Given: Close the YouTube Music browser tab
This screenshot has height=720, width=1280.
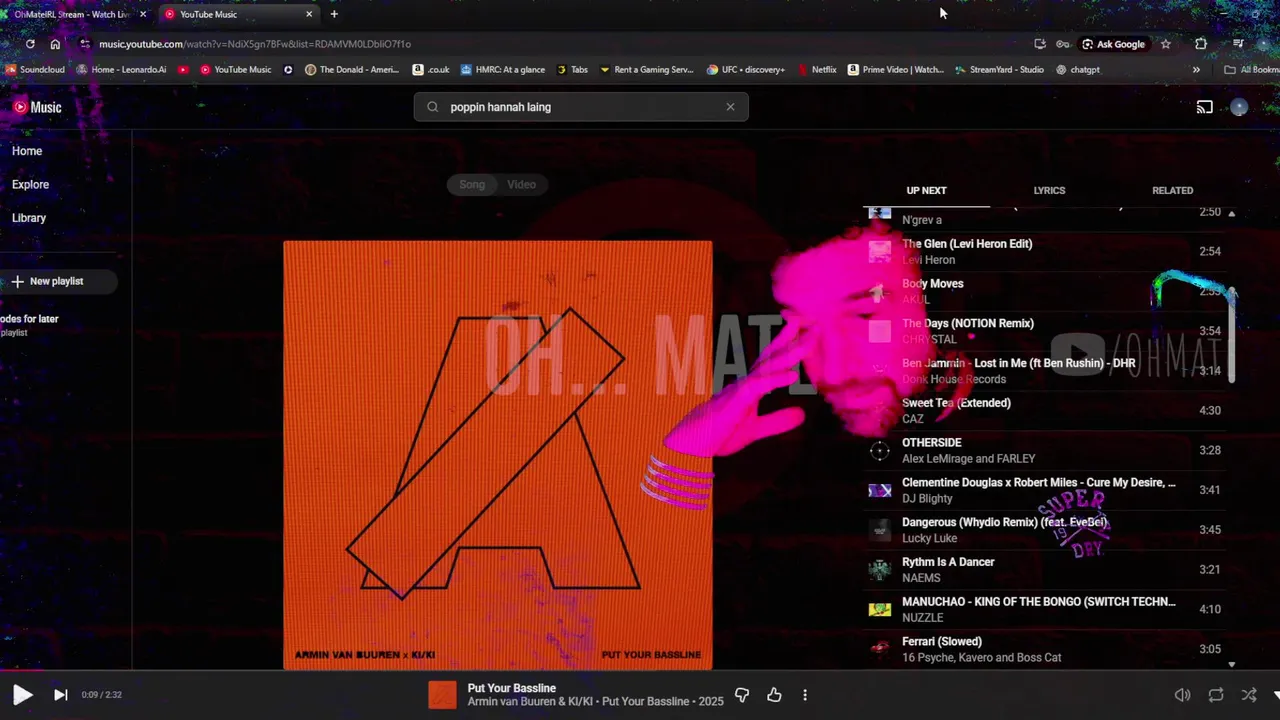Looking at the screenshot, I should [x=309, y=14].
